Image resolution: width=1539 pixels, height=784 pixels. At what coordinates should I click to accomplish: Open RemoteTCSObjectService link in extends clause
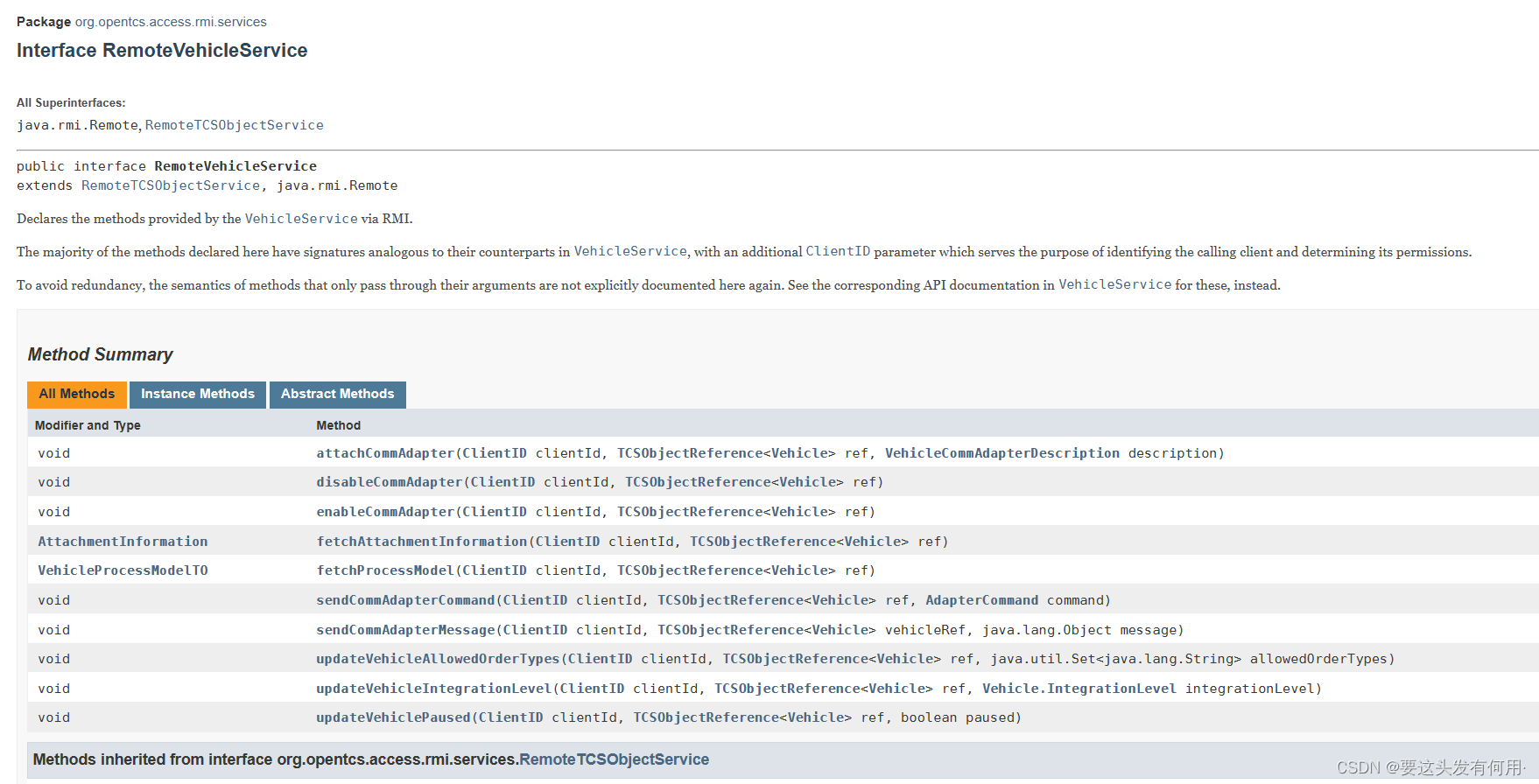tap(171, 185)
